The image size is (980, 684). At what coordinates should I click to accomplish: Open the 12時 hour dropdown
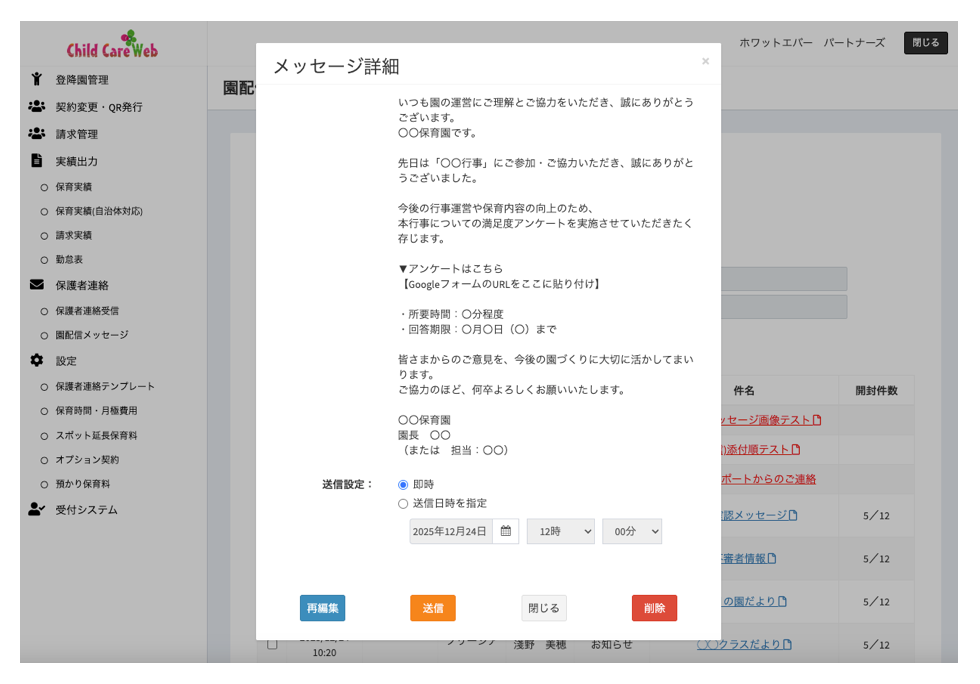click(x=560, y=531)
